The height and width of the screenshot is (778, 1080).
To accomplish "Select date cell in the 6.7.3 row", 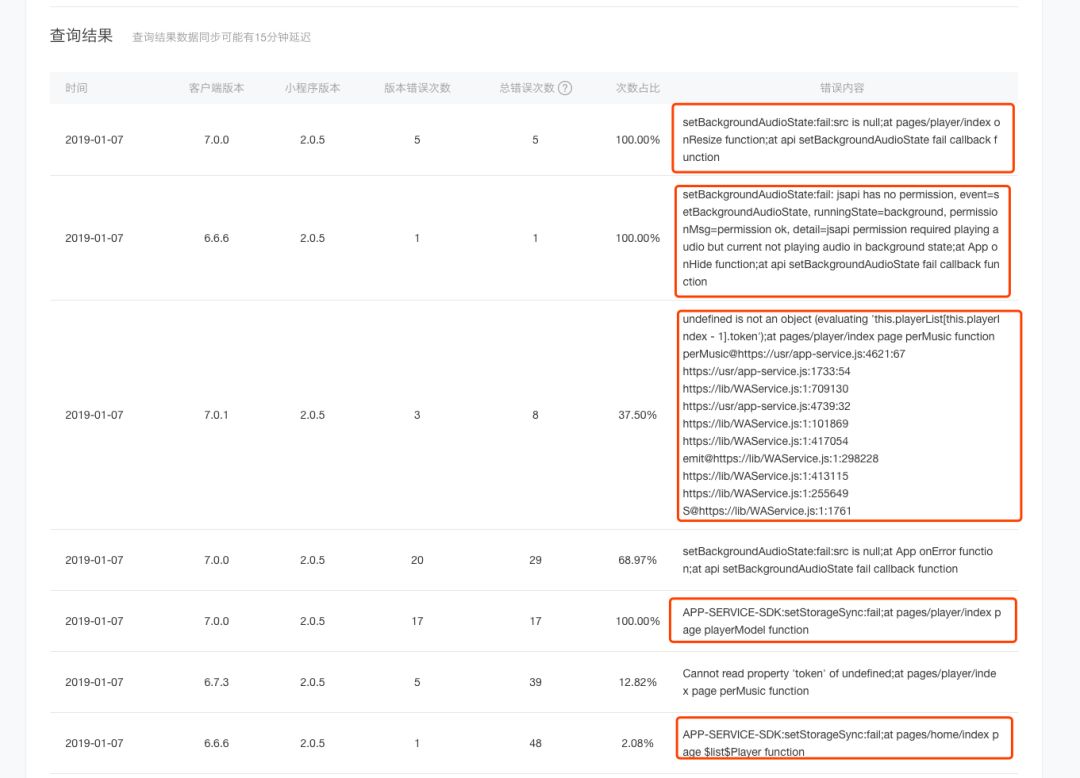I will [94, 682].
